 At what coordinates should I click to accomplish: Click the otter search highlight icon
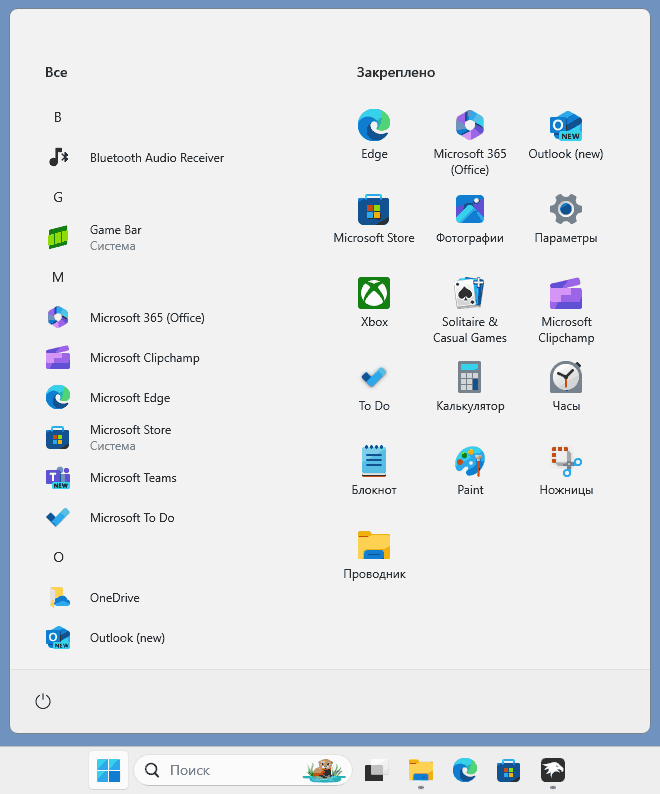click(x=324, y=770)
